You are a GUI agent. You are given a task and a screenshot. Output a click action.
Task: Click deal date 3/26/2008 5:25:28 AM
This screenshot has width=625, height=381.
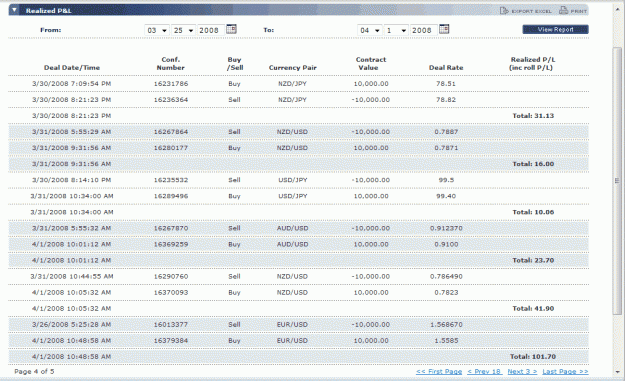[72, 325]
